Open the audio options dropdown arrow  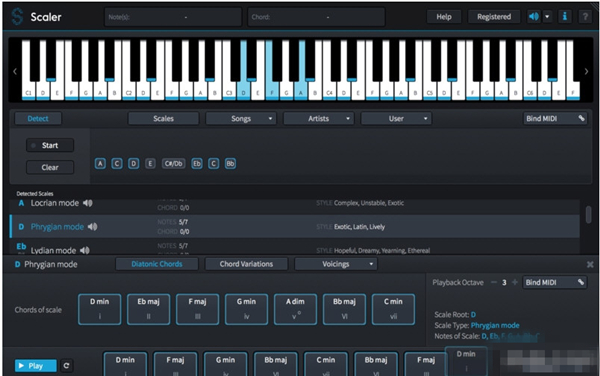point(547,16)
